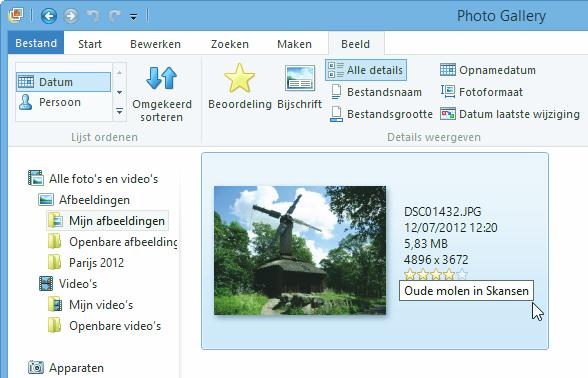The image size is (588, 378).
Task: Open the Openbare video's folder
Action: 104,326
